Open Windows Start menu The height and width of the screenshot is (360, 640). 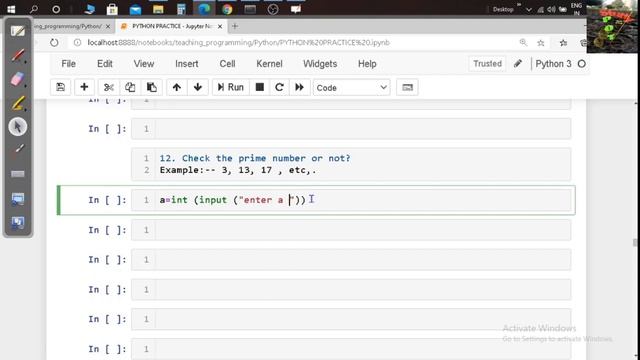11,9
